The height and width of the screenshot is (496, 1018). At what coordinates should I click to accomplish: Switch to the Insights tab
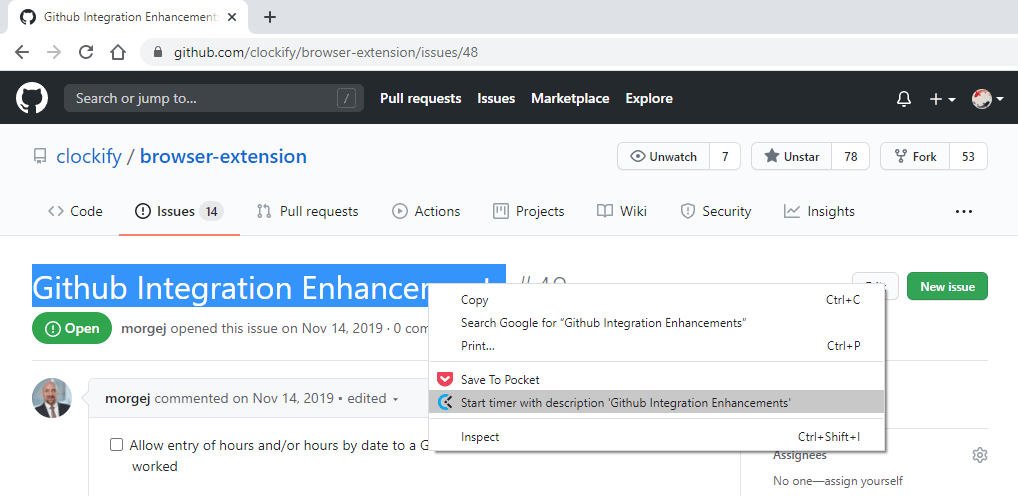click(819, 212)
